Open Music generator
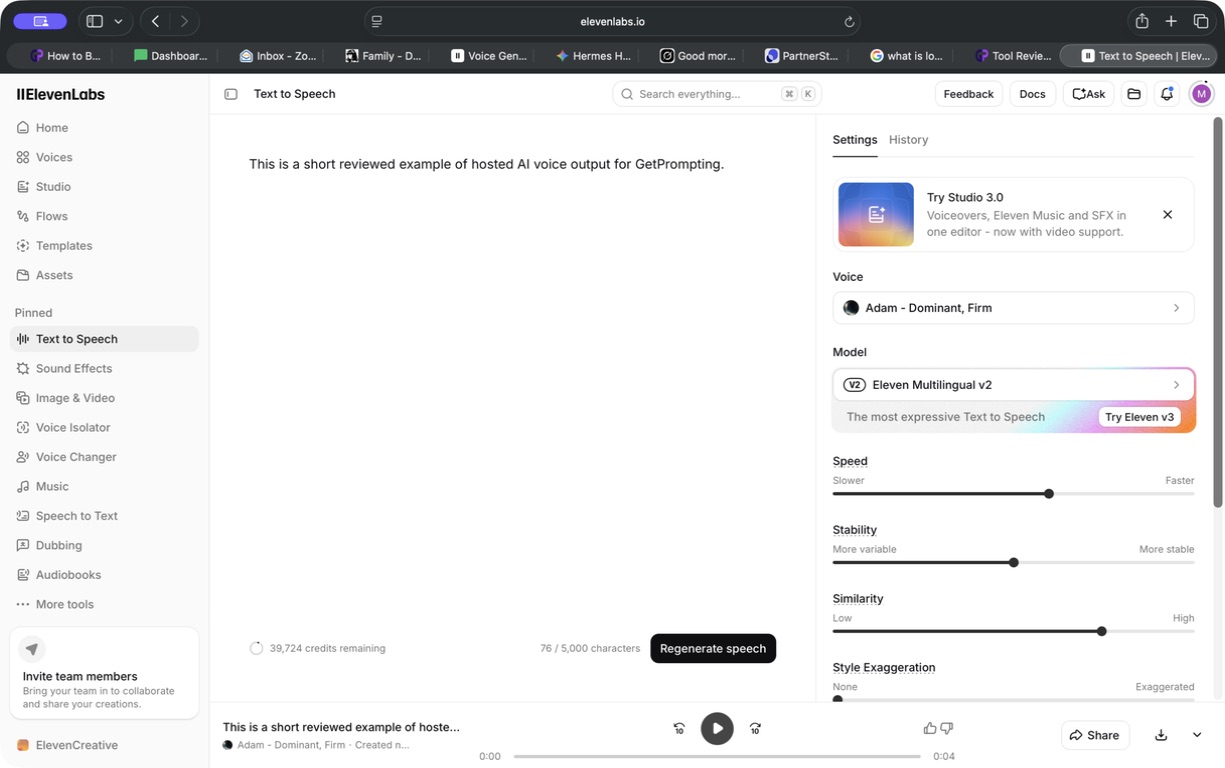 104,487
